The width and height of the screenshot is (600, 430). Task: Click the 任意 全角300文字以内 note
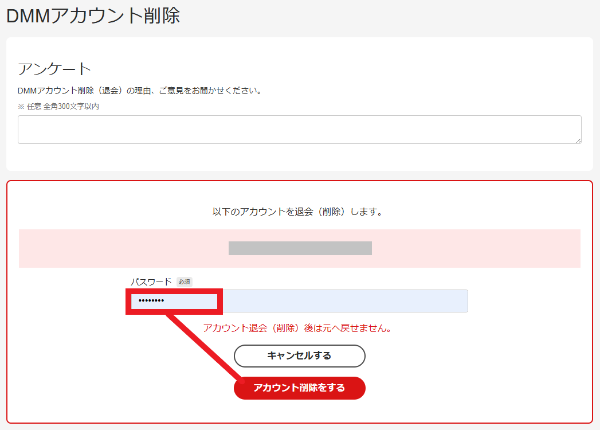pos(59,106)
